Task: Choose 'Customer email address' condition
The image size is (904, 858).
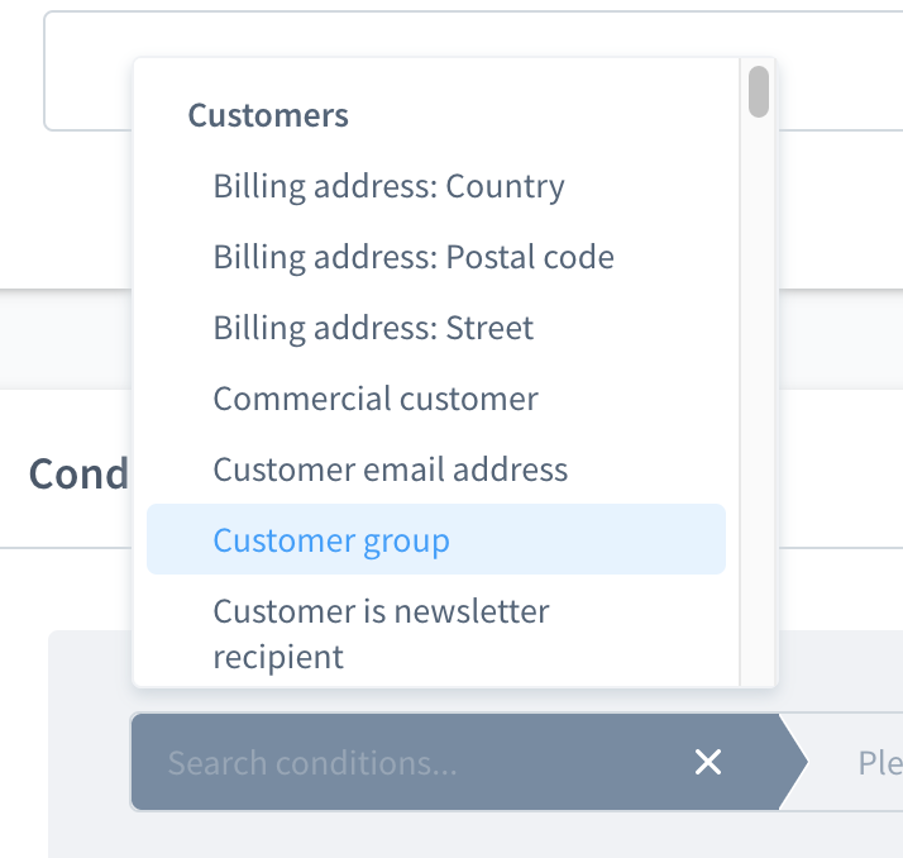Action: click(436, 469)
